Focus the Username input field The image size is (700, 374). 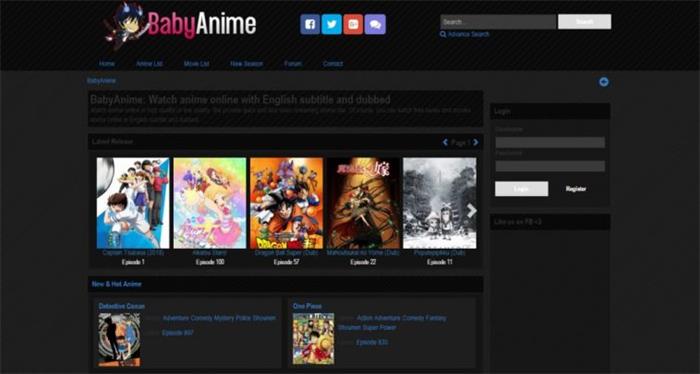[x=550, y=142]
